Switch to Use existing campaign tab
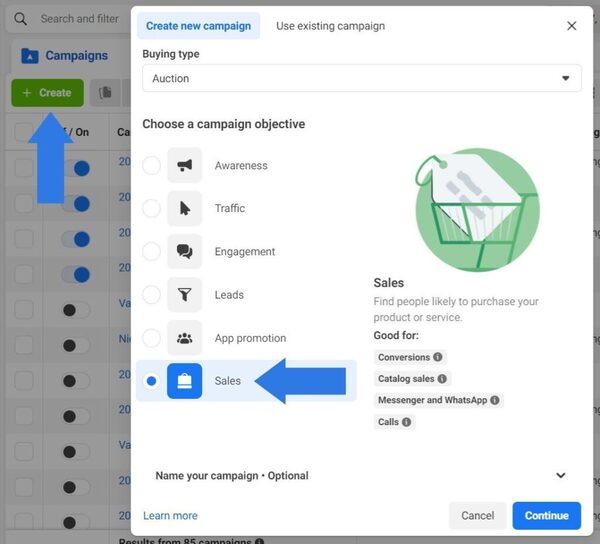Viewport: 600px width, 544px height. (330, 26)
